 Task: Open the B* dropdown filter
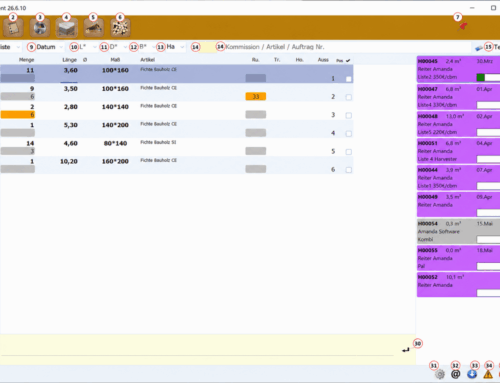click(x=147, y=47)
